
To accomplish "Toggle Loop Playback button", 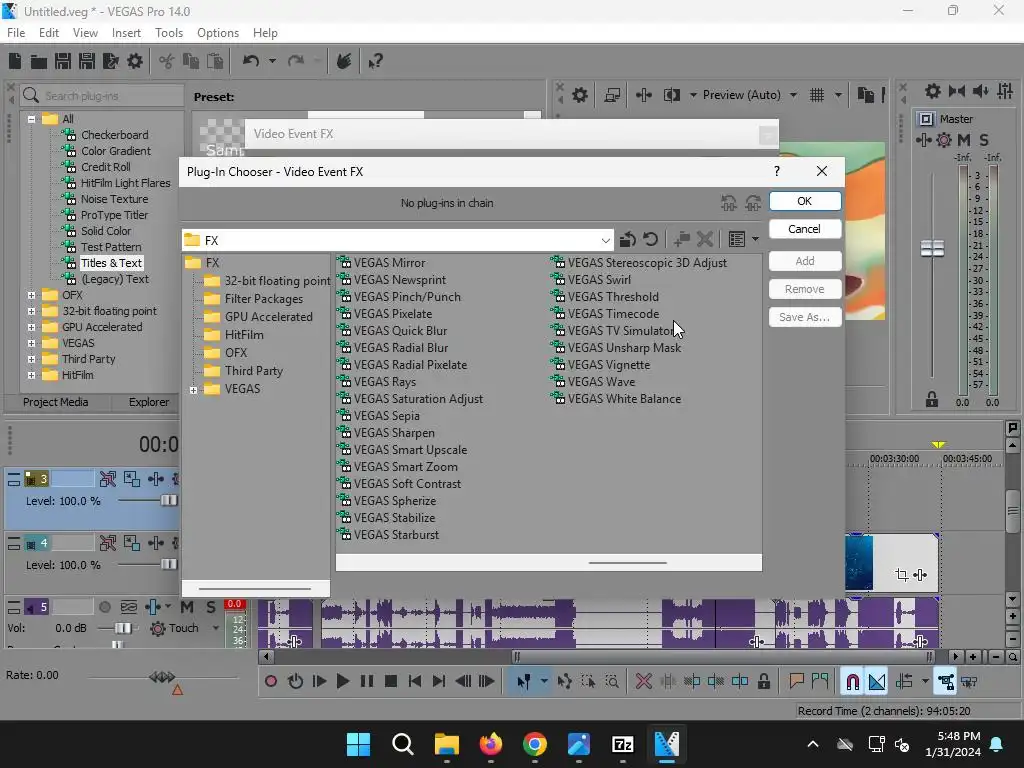I will pos(295,682).
